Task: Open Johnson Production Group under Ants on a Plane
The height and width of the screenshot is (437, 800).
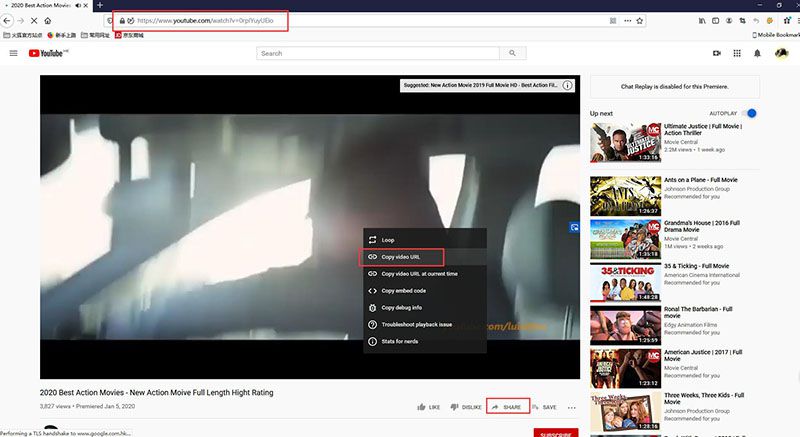Action: tap(697, 189)
